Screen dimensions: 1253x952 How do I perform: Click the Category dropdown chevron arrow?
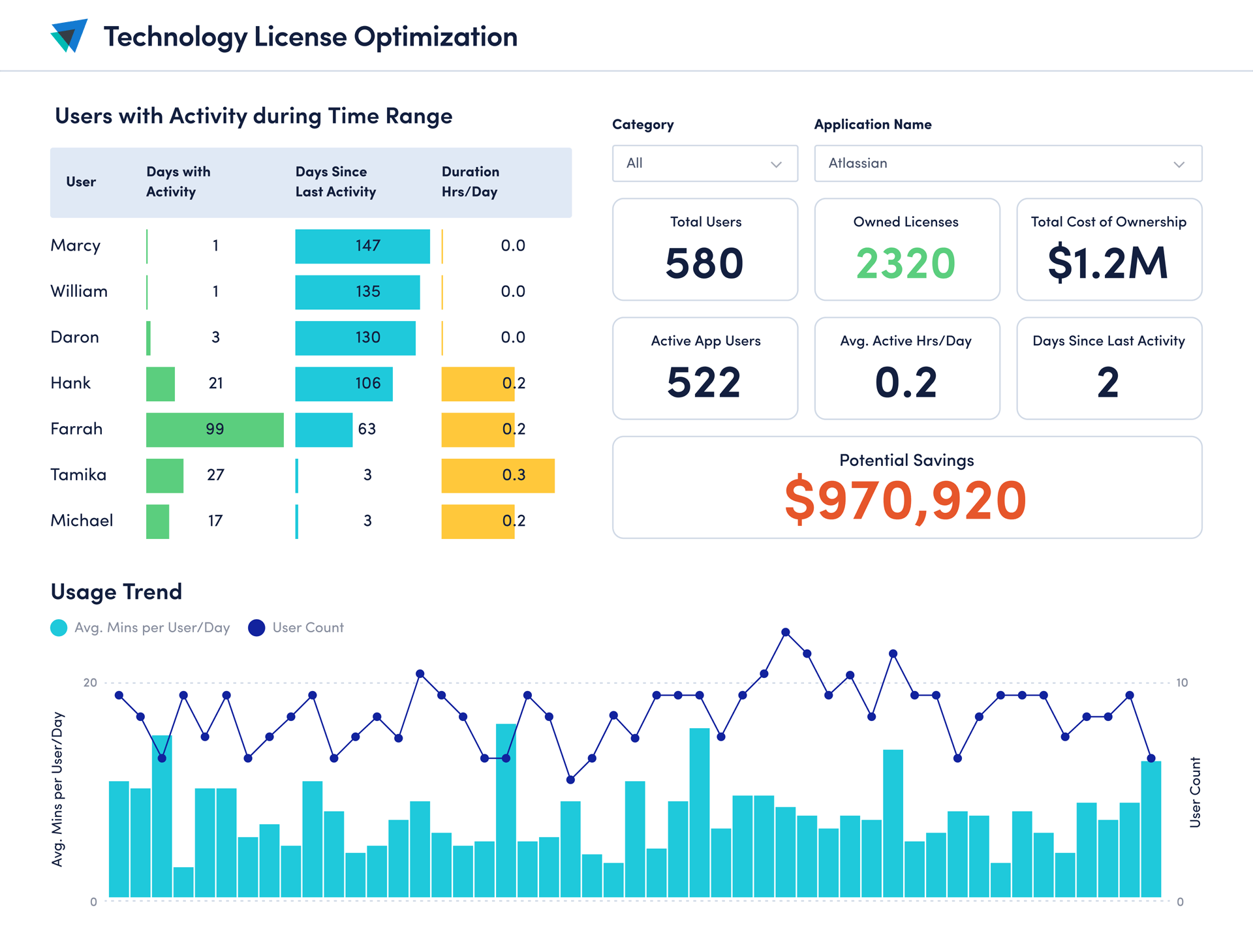tap(776, 164)
